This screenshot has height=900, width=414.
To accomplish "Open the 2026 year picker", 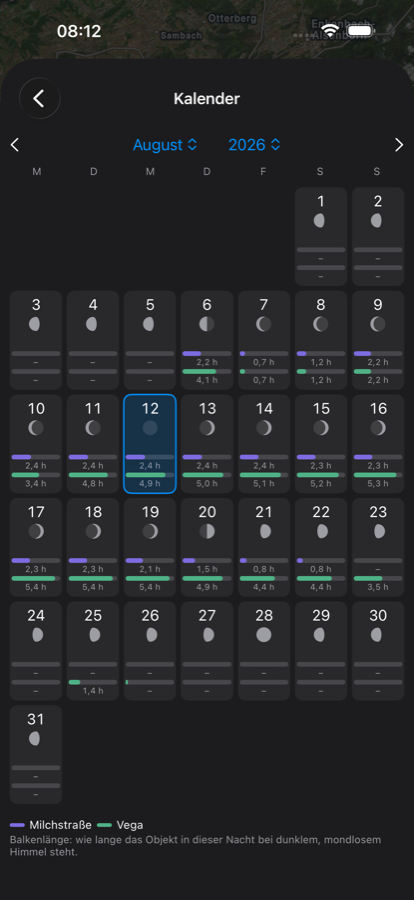I will tap(254, 145).
